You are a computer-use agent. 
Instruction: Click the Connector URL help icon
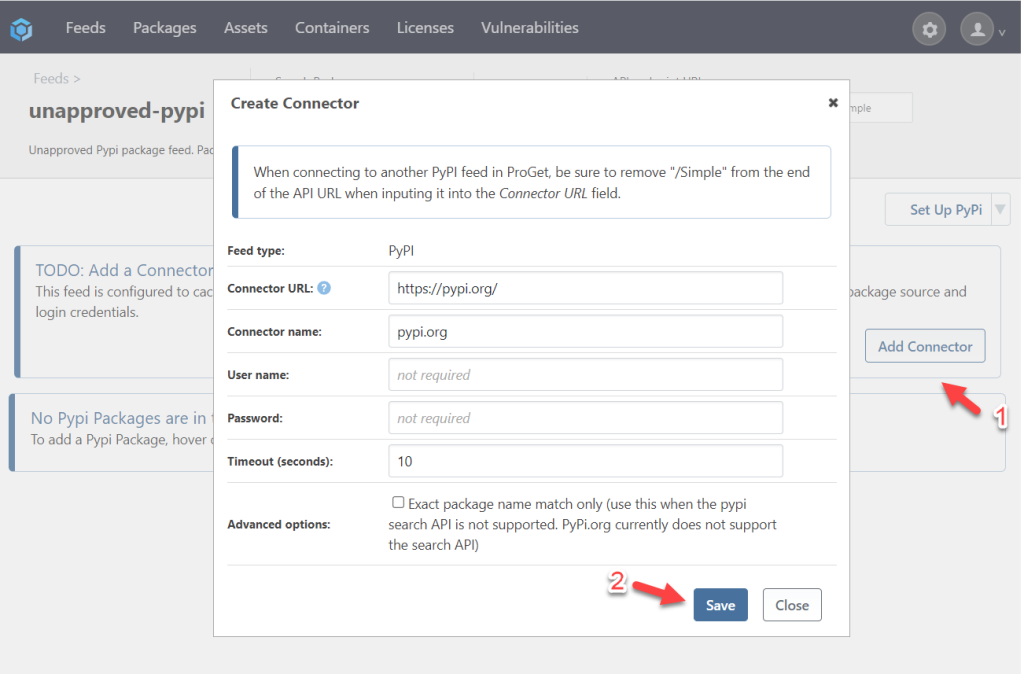pos(324,288)
